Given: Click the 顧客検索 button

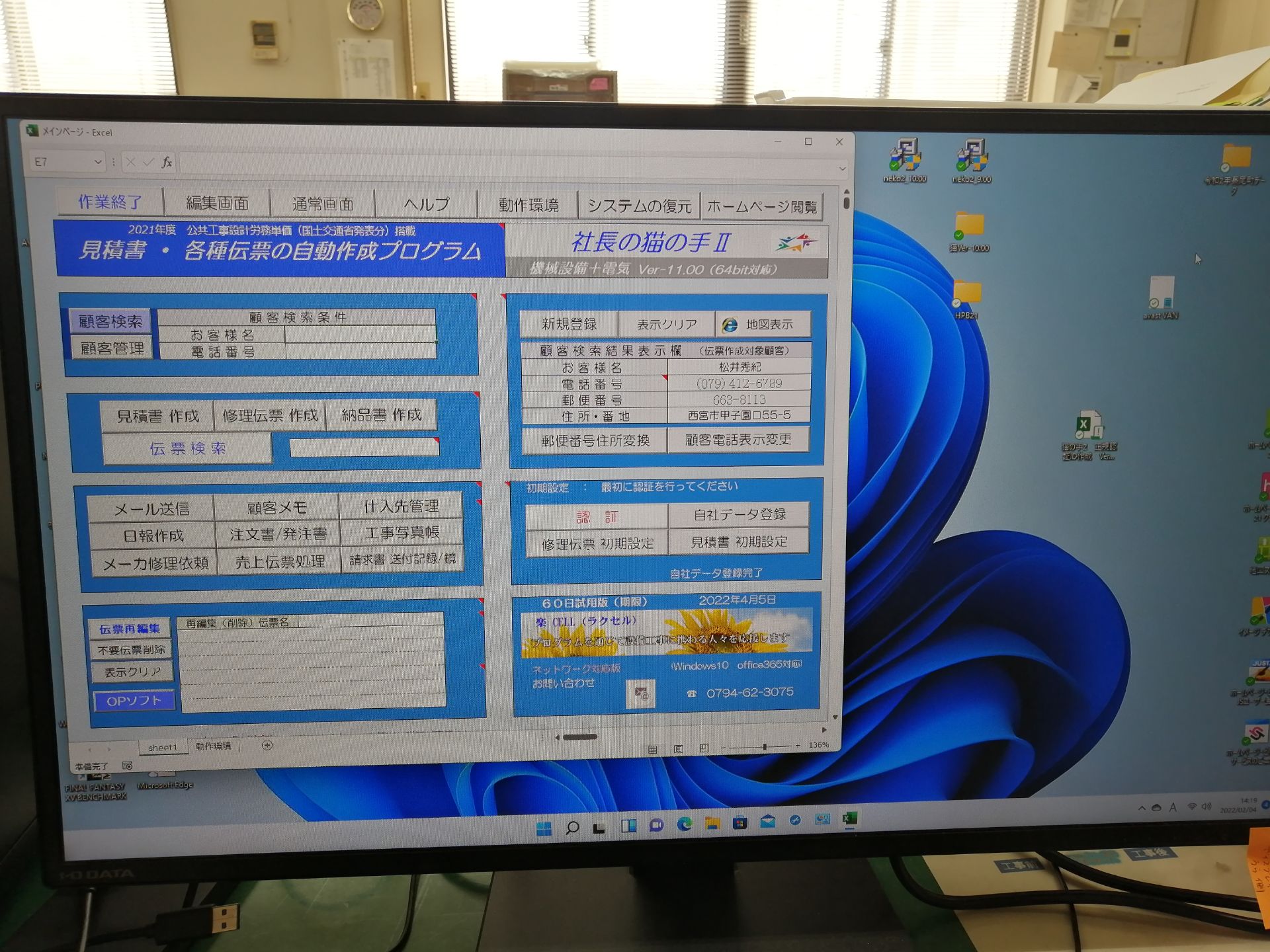Looking at the screenshot, I should [x=110, y=321].
